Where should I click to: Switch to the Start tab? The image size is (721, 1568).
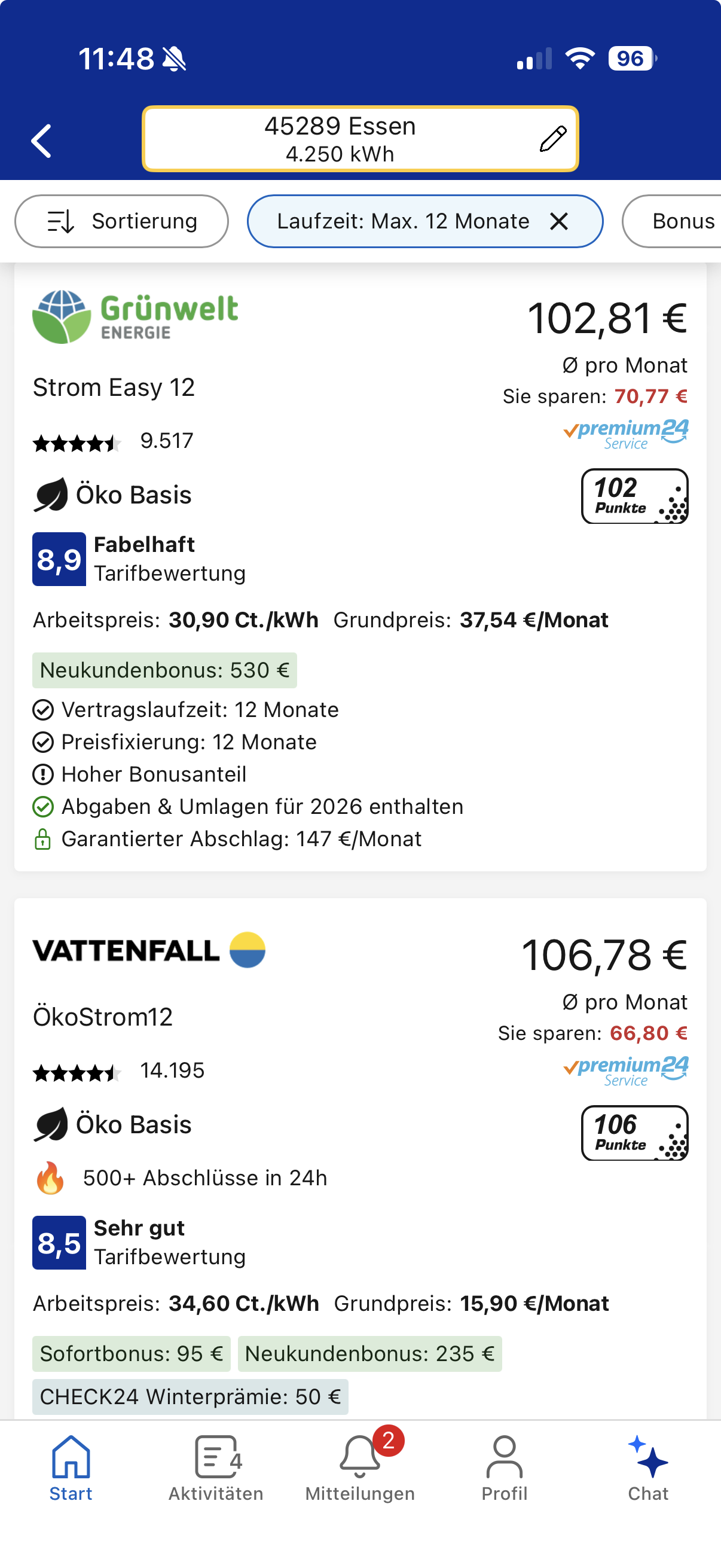[71, 1468]
